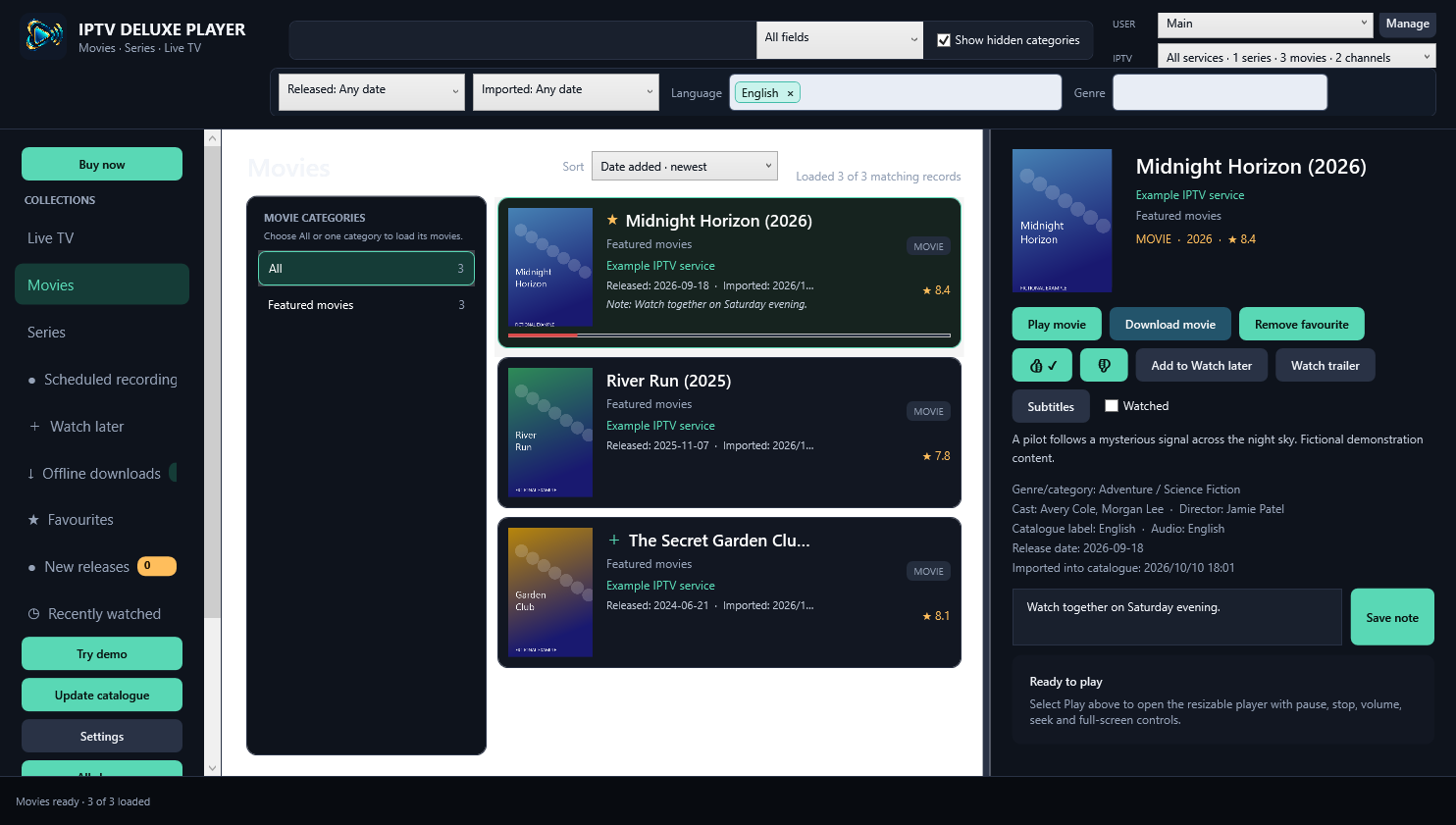Open the Released: Any date dropdown
Image resolution: width=1456 pixels, height=825 pixels.
[x=372, y=92]
